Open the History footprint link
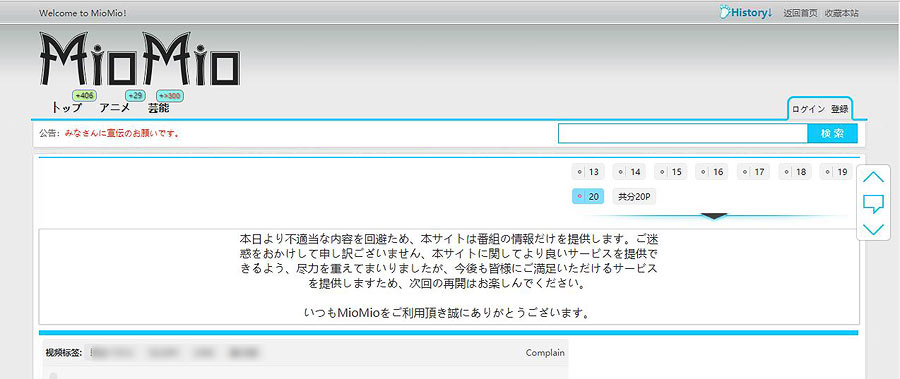 tap(746, 12)
